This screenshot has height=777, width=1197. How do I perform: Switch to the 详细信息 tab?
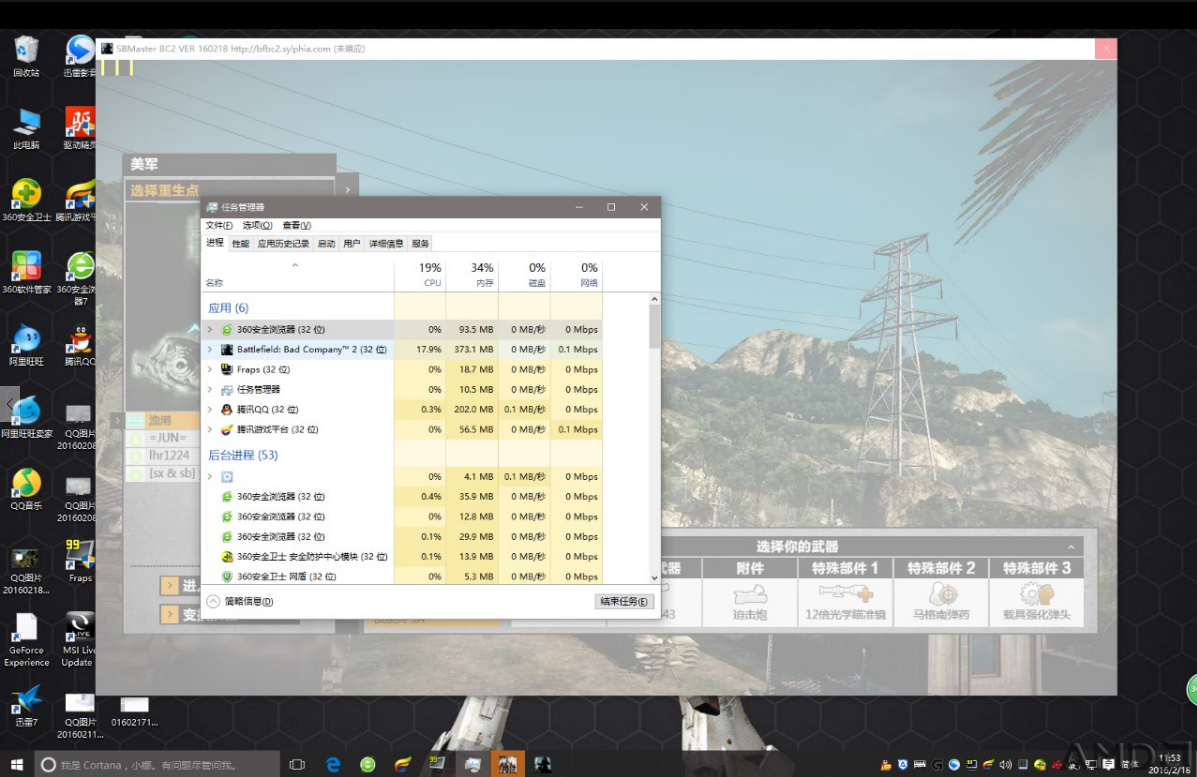(386, 243)
